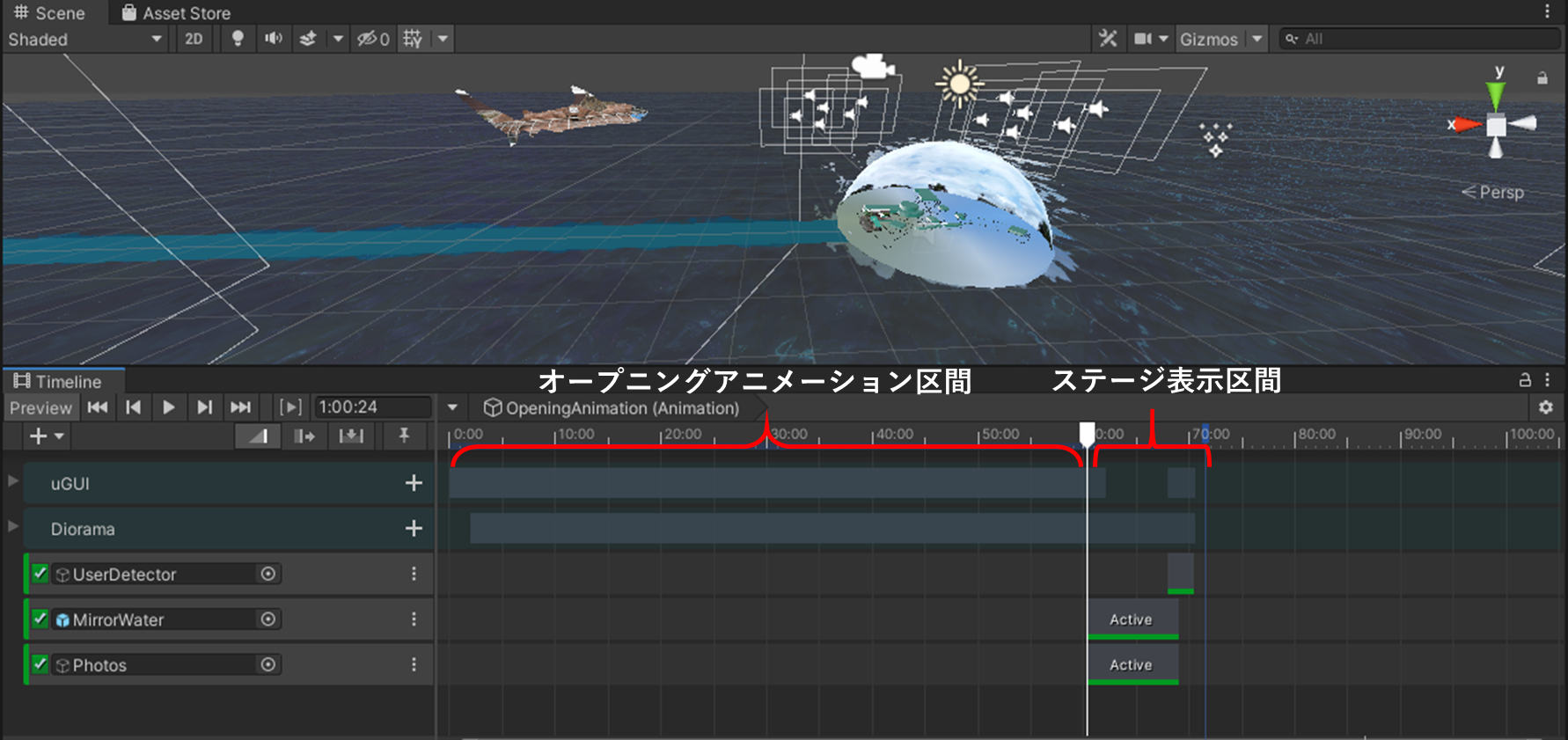
Task: Open the Asset Store tab
Action: point(177,12)
